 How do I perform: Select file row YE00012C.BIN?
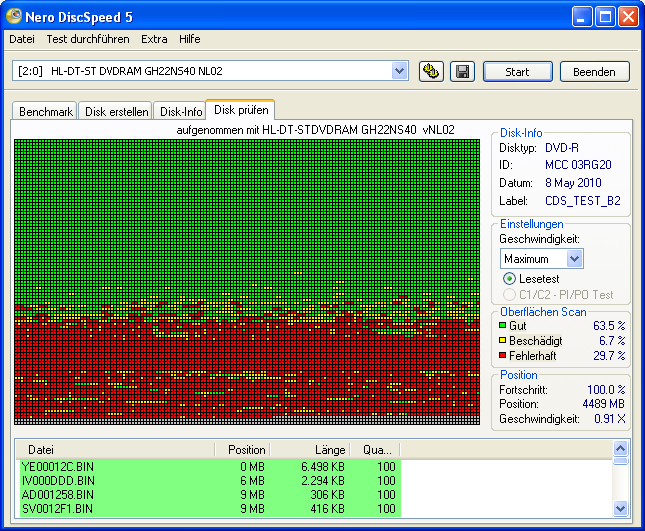click(x=210, y=467)
